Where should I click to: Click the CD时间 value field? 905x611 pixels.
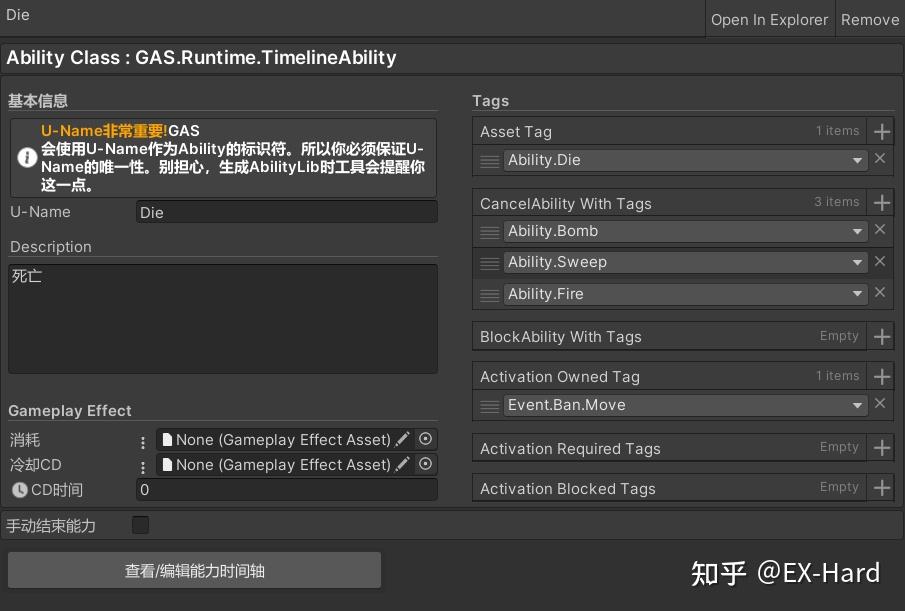tap(286, 490)
